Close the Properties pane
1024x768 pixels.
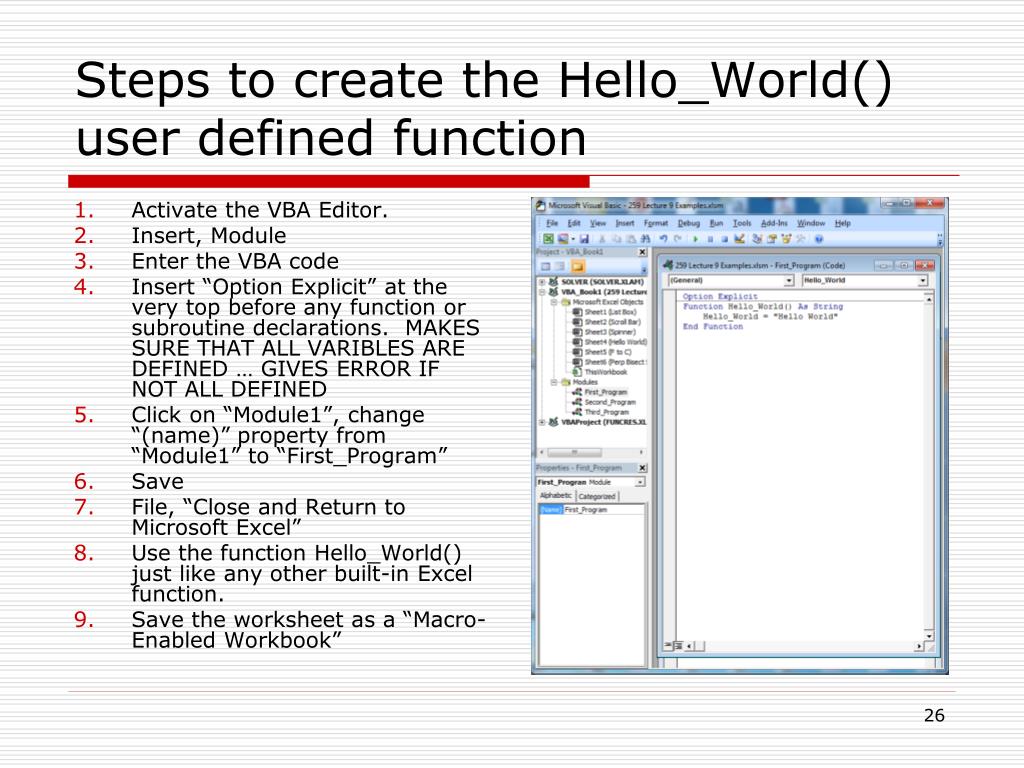[x=642, y=467]
